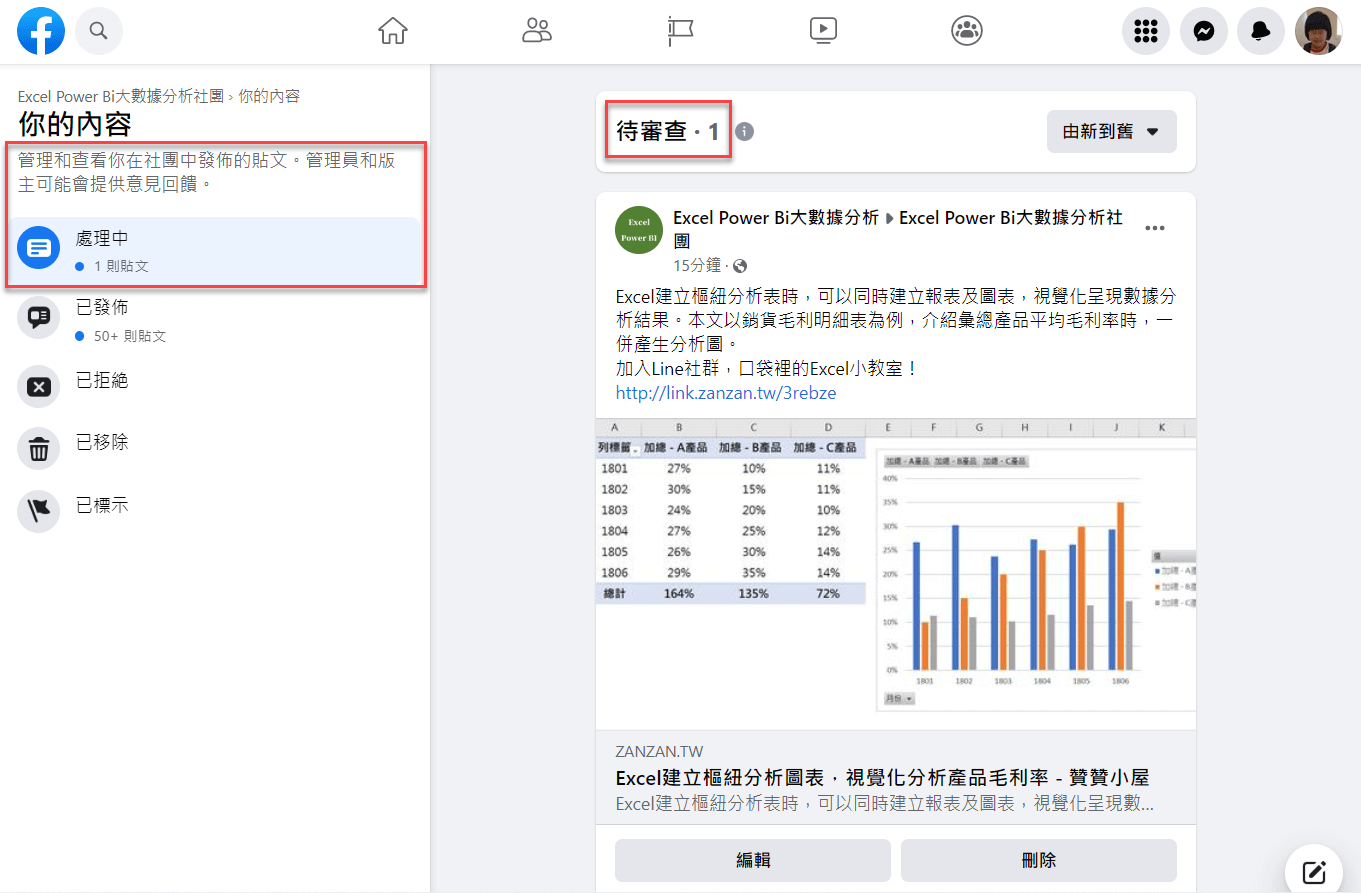Click the 處理中 chat bubble icon
The image size is (1361, 893).
point(39,247)
